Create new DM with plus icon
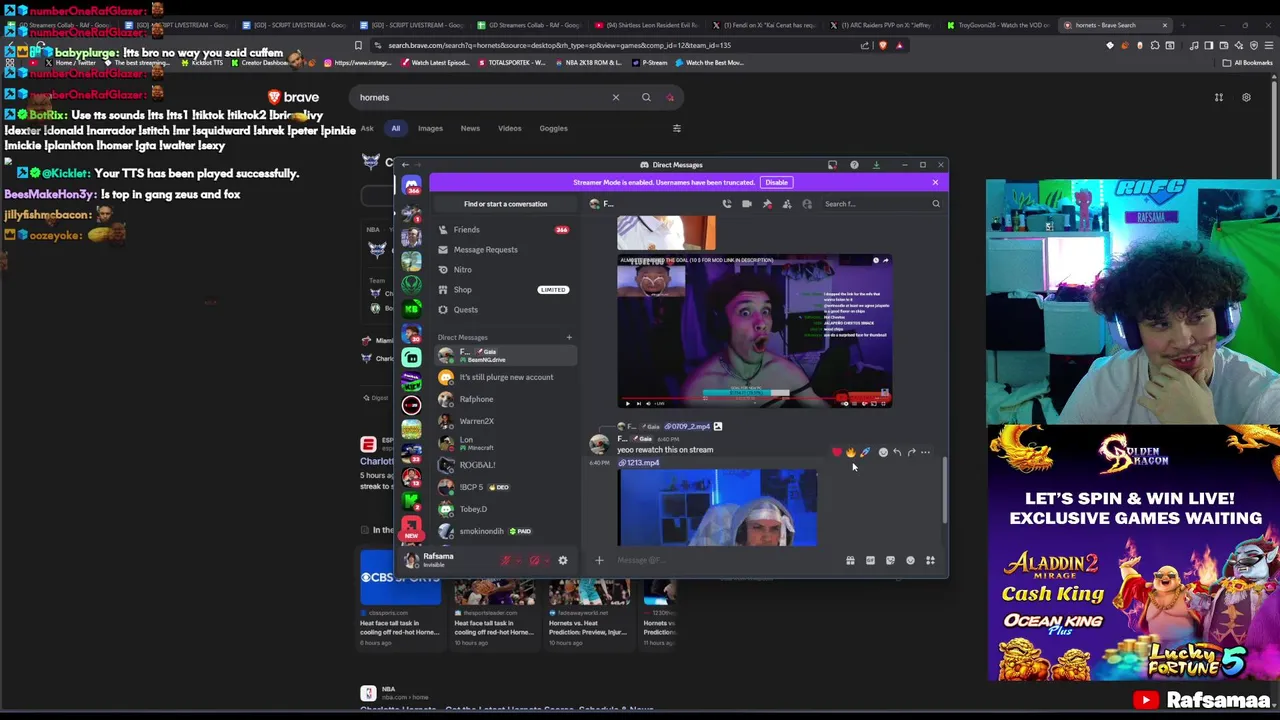Image resolution: width=1280 pixels, height=720 pixels. [x=569, y=337]
